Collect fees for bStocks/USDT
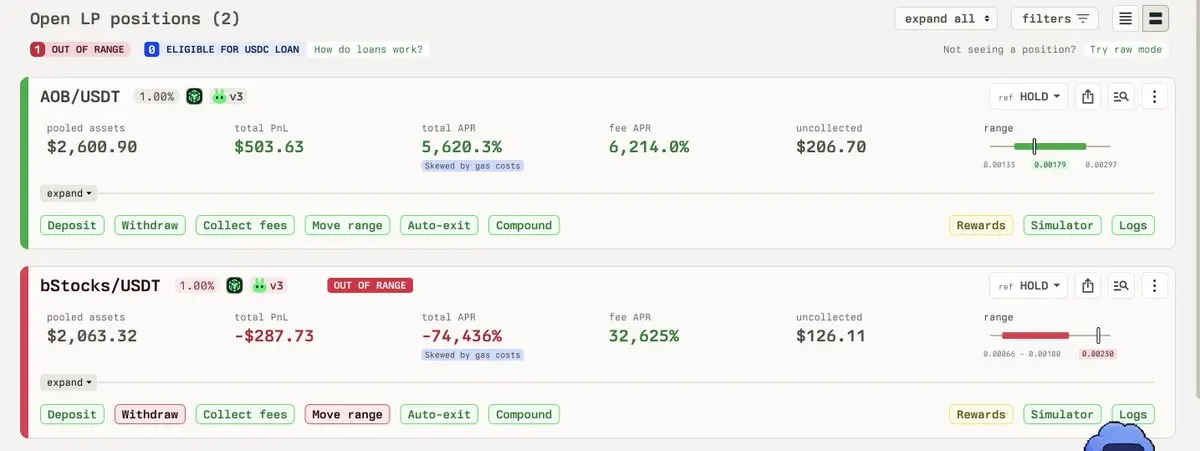The width and height of the screenshot is (1200, 451). click(x=246, y=414)
